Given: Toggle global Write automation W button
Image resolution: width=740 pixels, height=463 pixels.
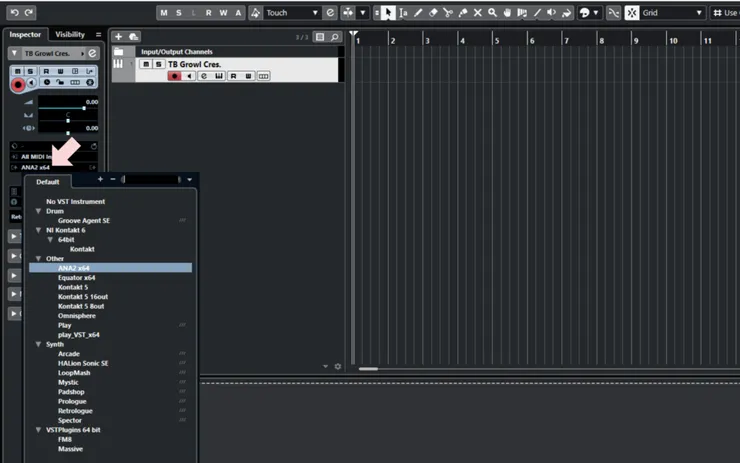Looking at the screenshot, I should click(223, 13).
